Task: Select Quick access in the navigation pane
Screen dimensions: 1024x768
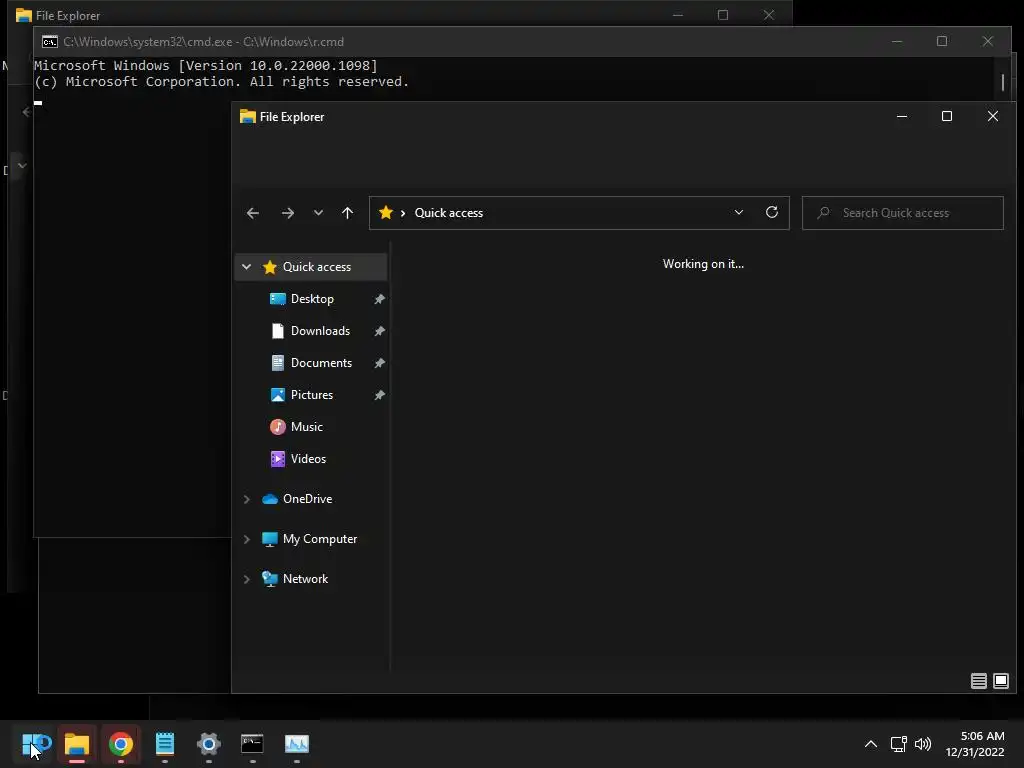Action: pyautogui.click(x=311, y=266)
